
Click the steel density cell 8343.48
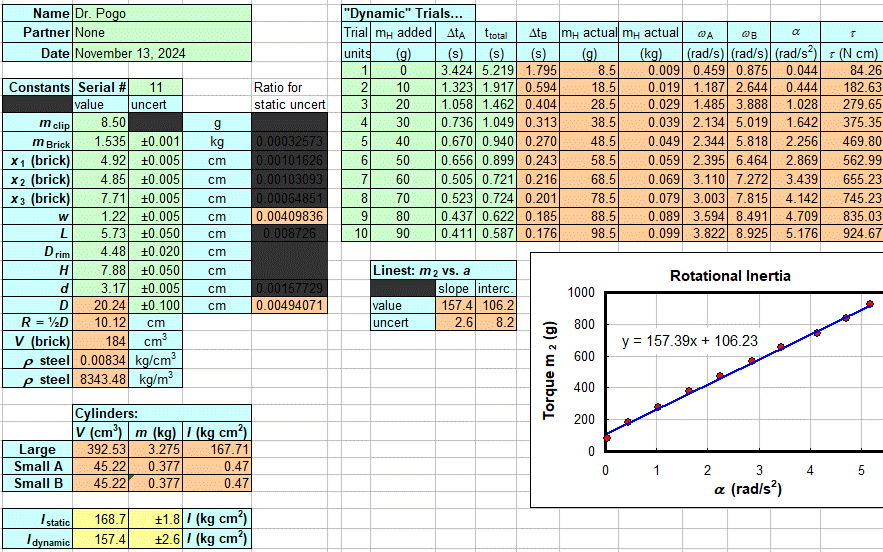click(100, 379)
